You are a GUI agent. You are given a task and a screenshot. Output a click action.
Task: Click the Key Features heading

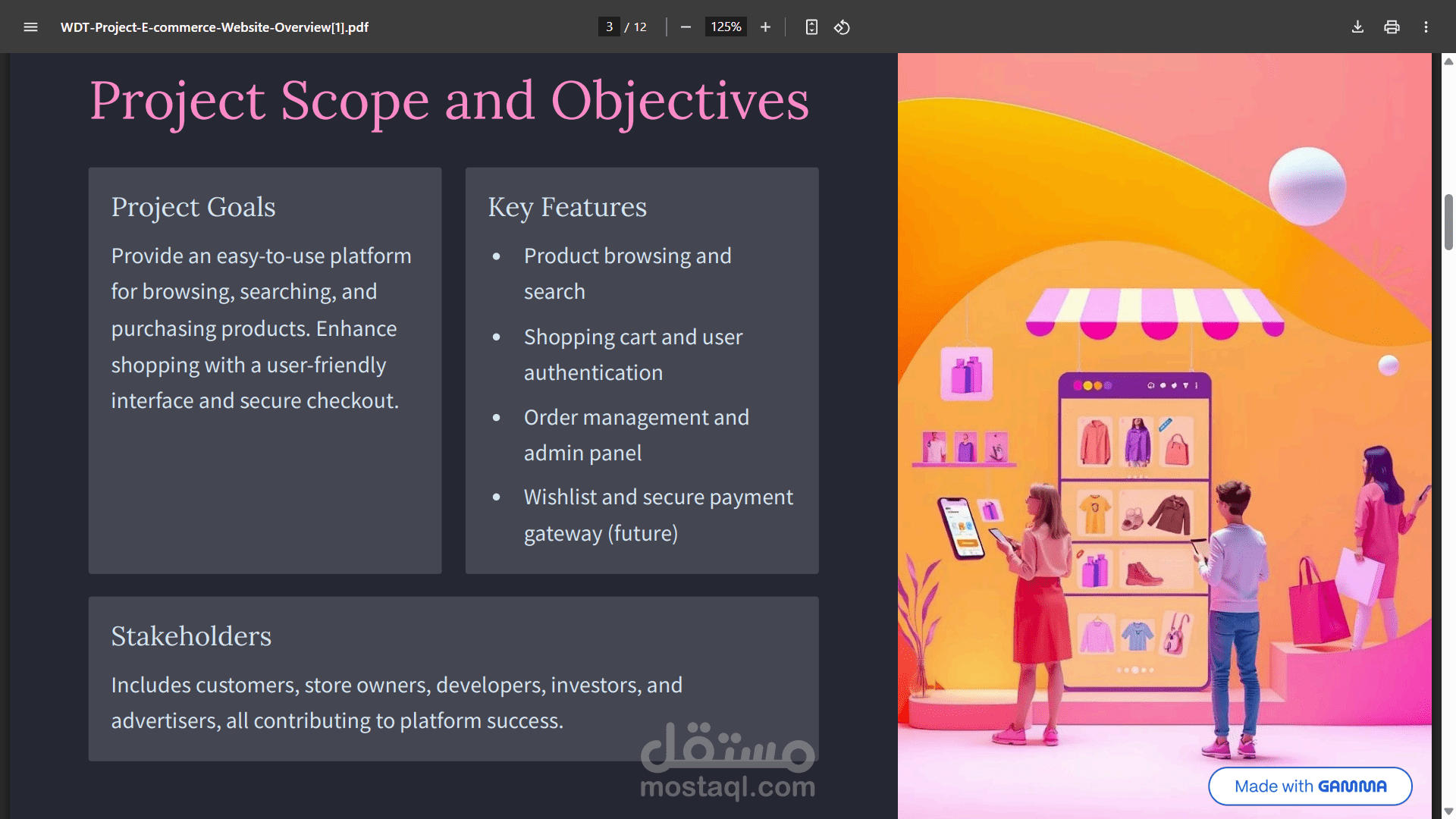click(x=567, y=207)
